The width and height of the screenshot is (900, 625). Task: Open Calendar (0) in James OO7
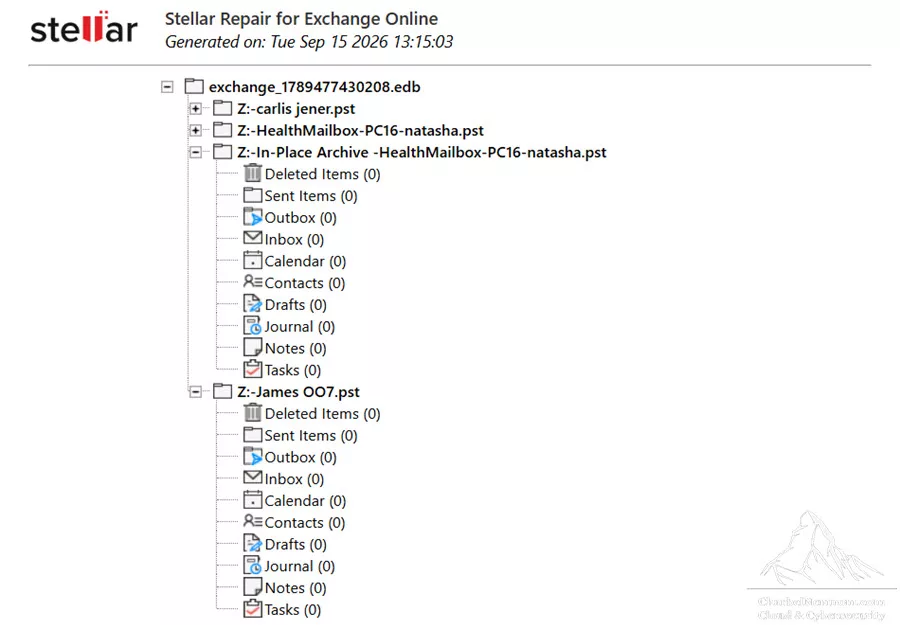click(x=305, y=501)
